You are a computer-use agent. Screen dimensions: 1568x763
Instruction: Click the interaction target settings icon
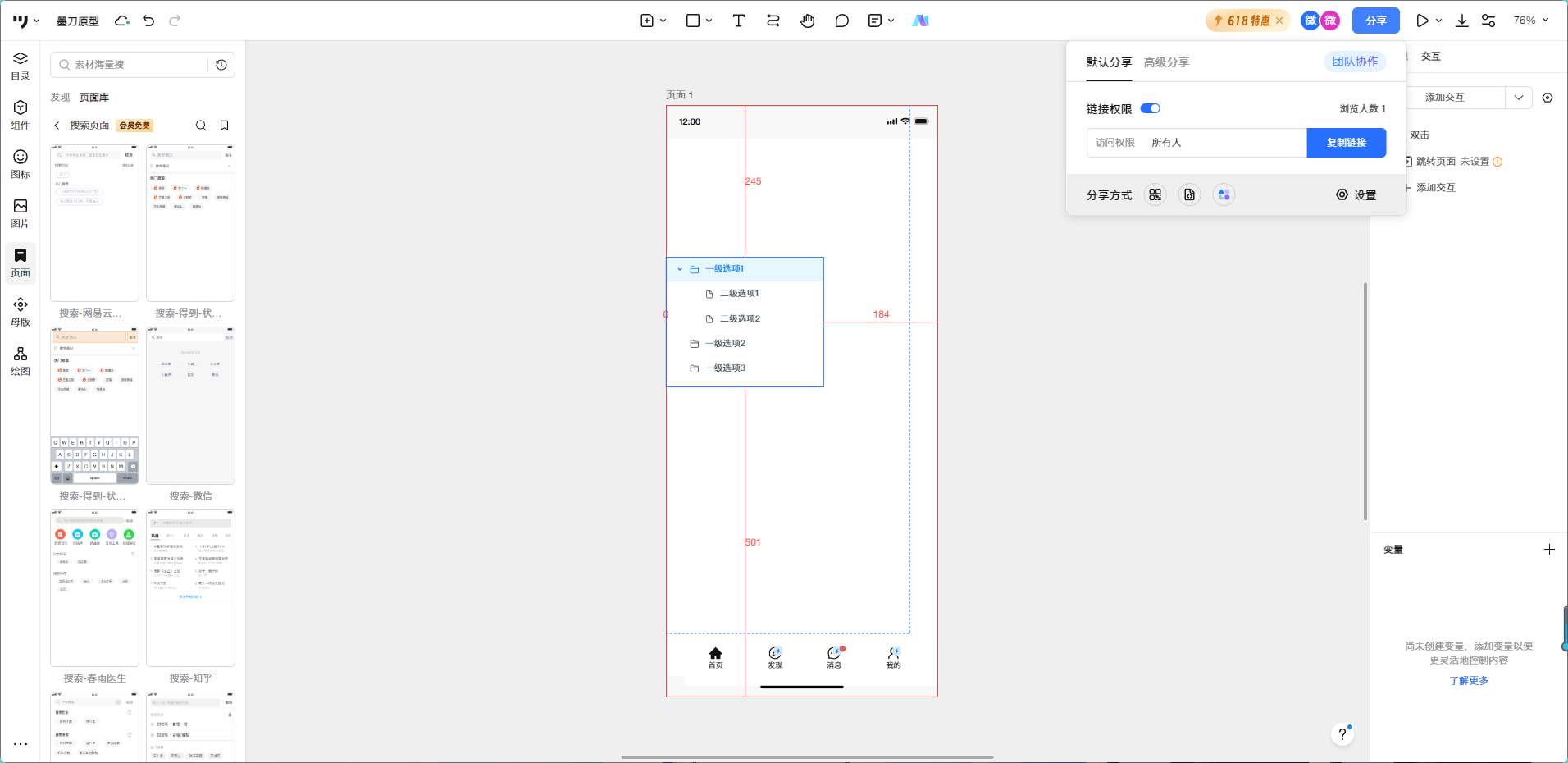[x=1547, y=98]
